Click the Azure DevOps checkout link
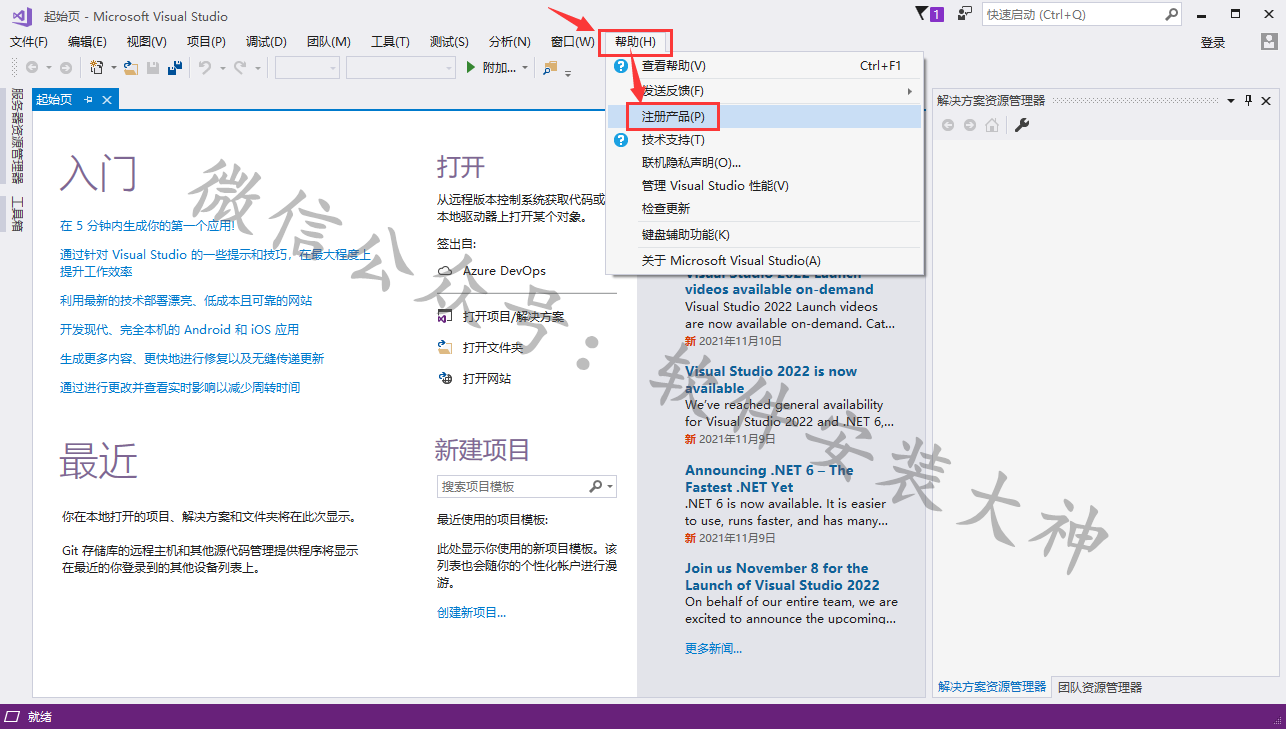 pyautogui.click(x=504, y=271)
